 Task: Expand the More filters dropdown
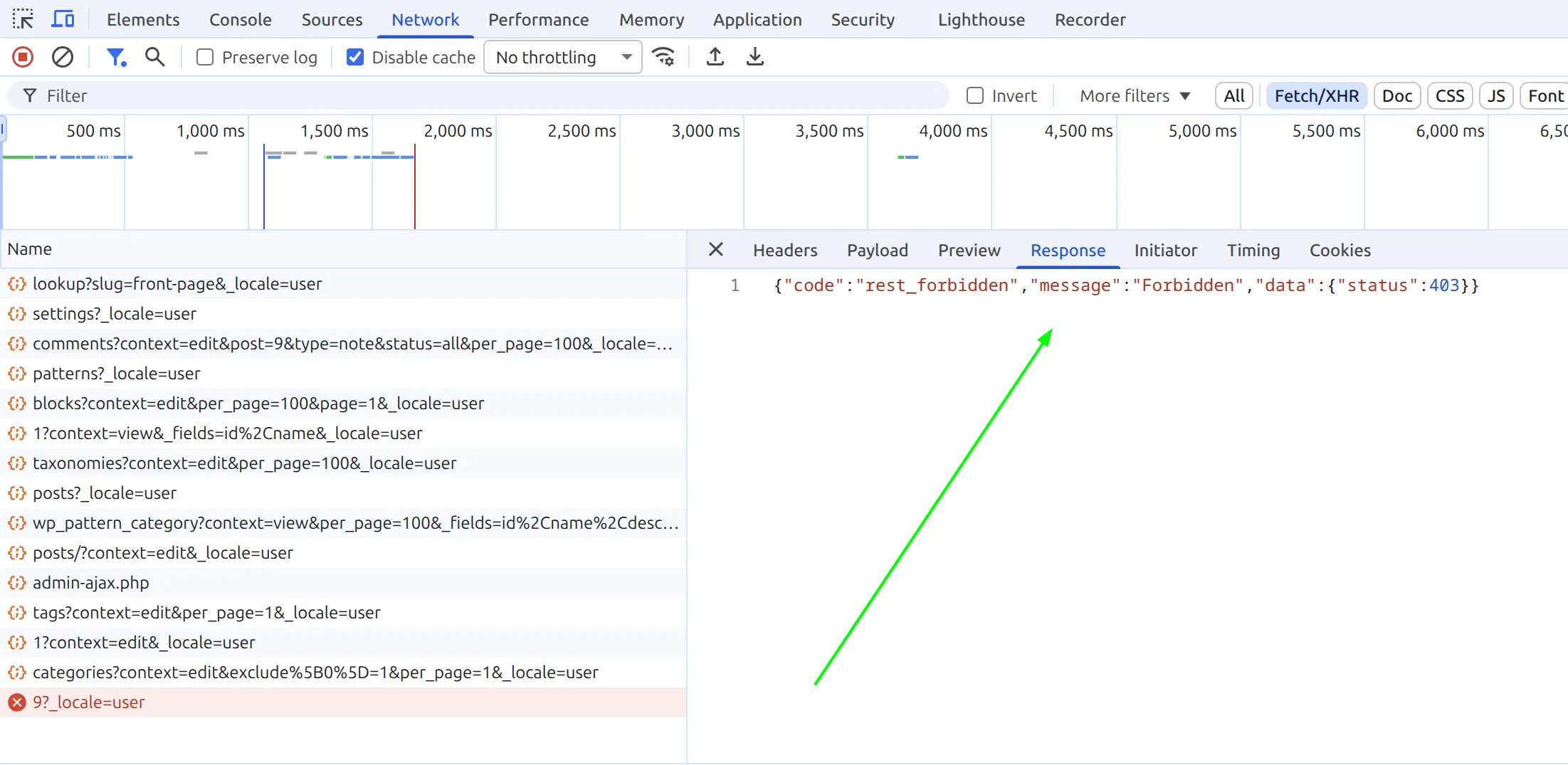[x=1135, y=95]
